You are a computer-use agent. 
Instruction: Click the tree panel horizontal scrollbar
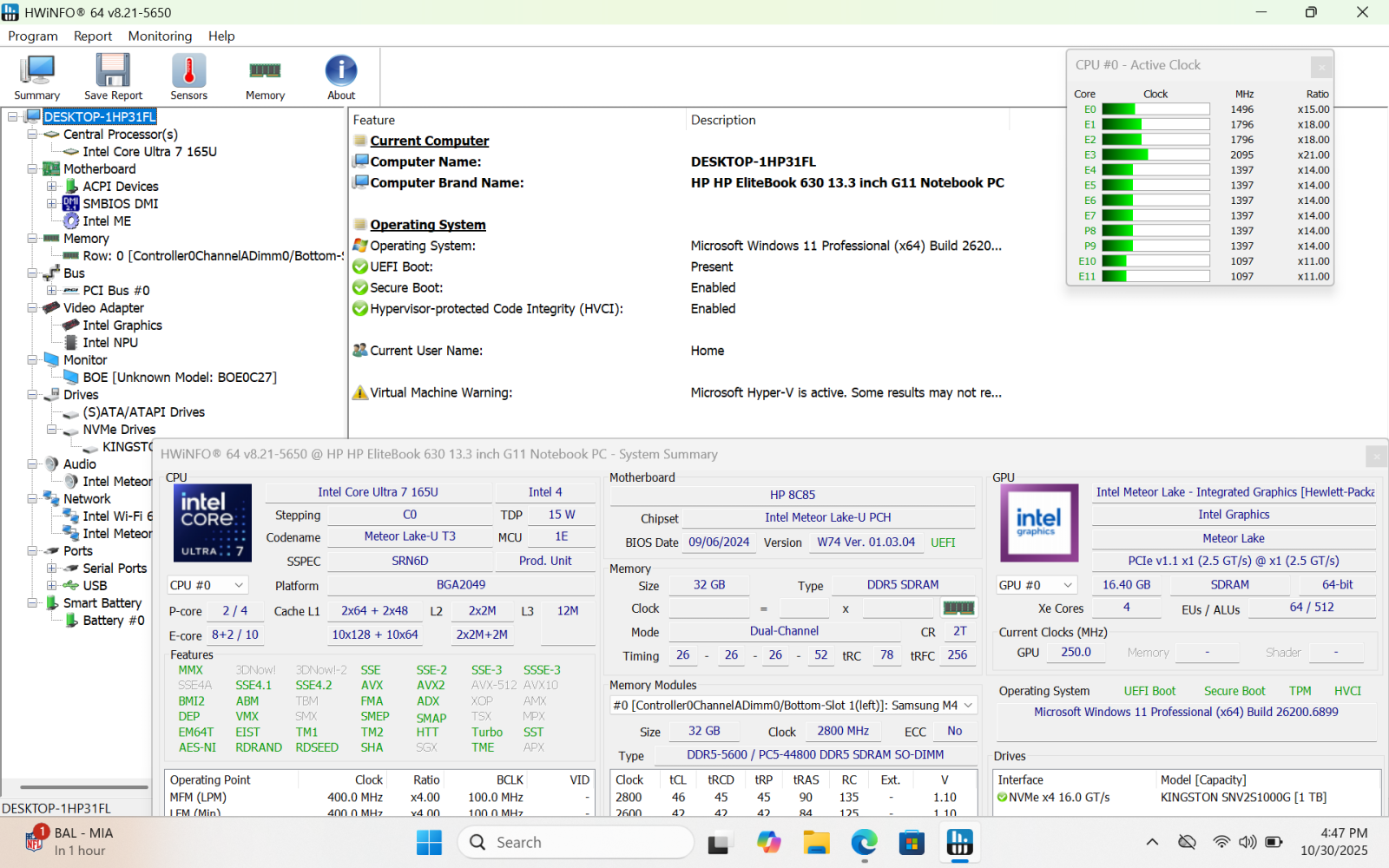[x=84, y=787]
